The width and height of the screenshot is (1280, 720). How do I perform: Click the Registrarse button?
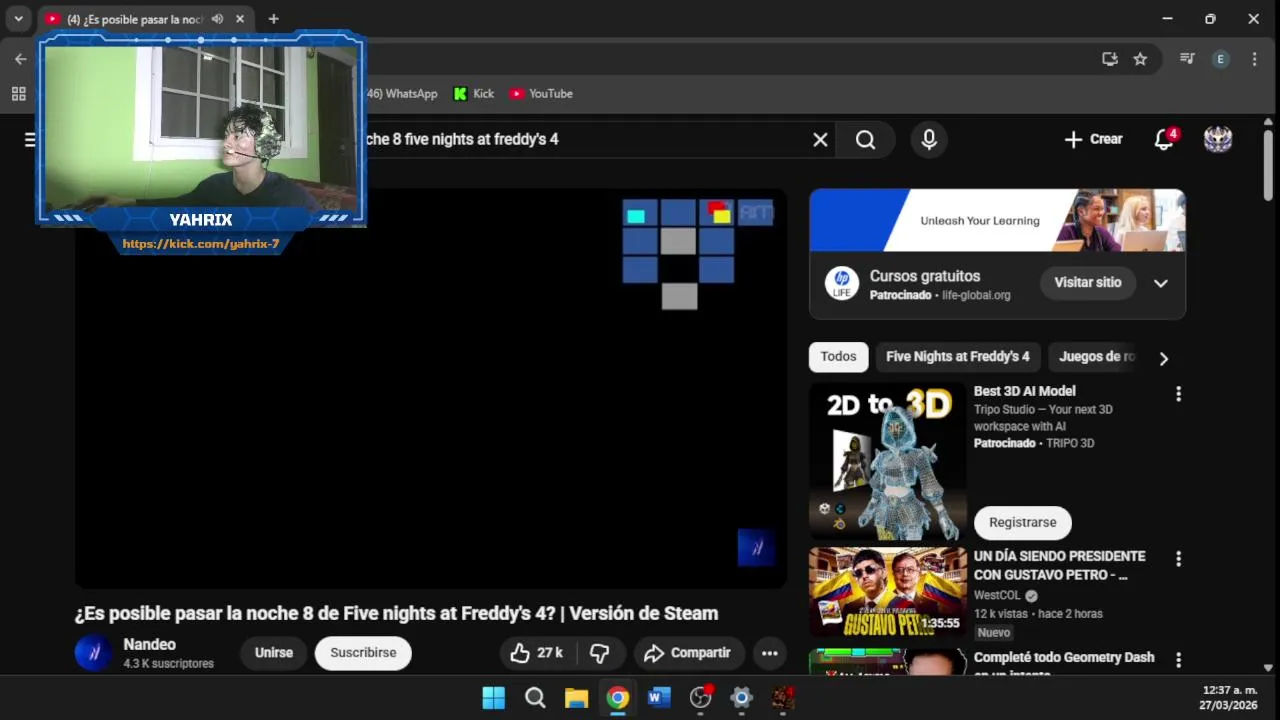click(1023, 523)
